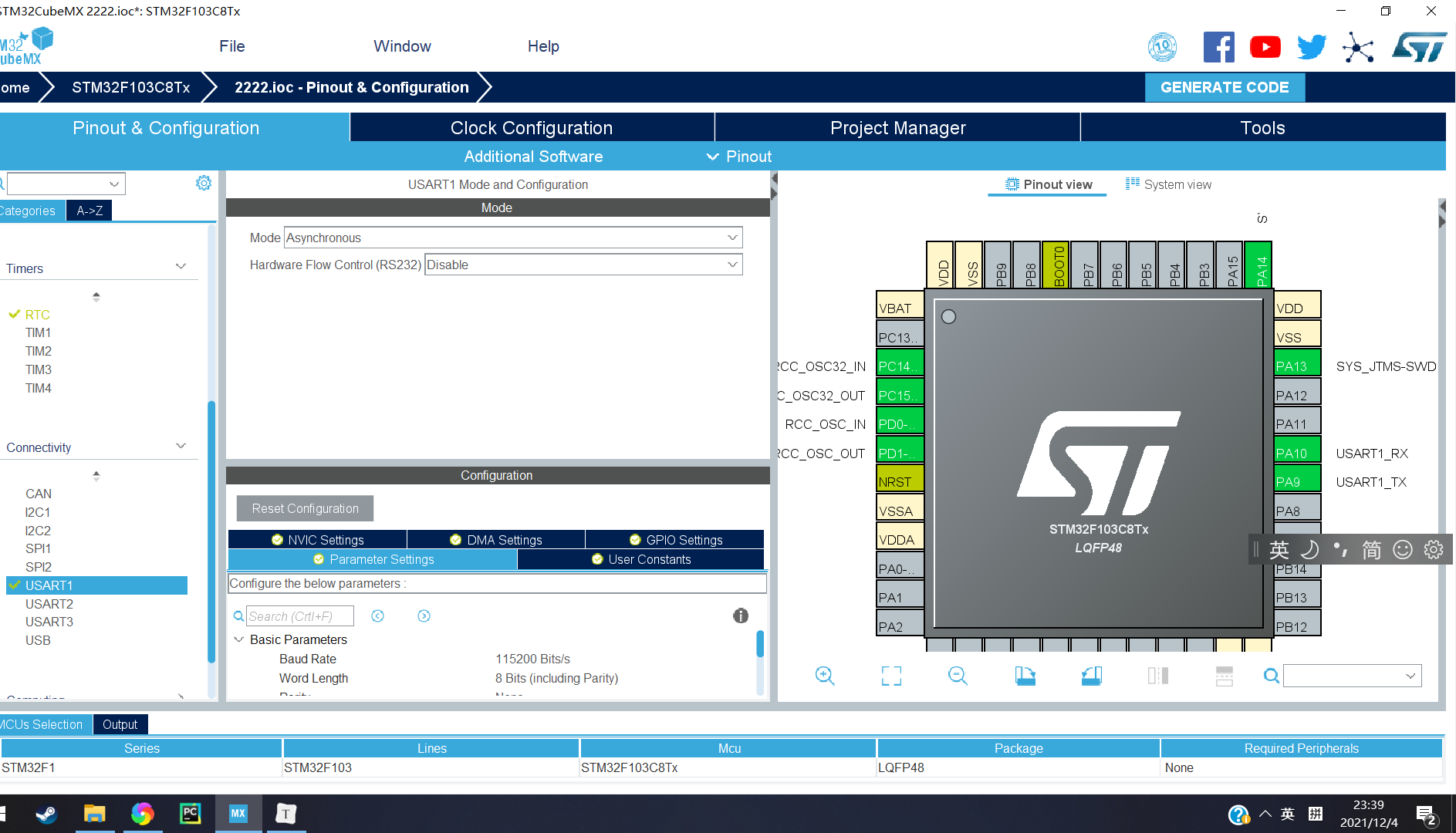Click the zoom in pinout icon
The image size is (1456, 833).
point(825,676)
